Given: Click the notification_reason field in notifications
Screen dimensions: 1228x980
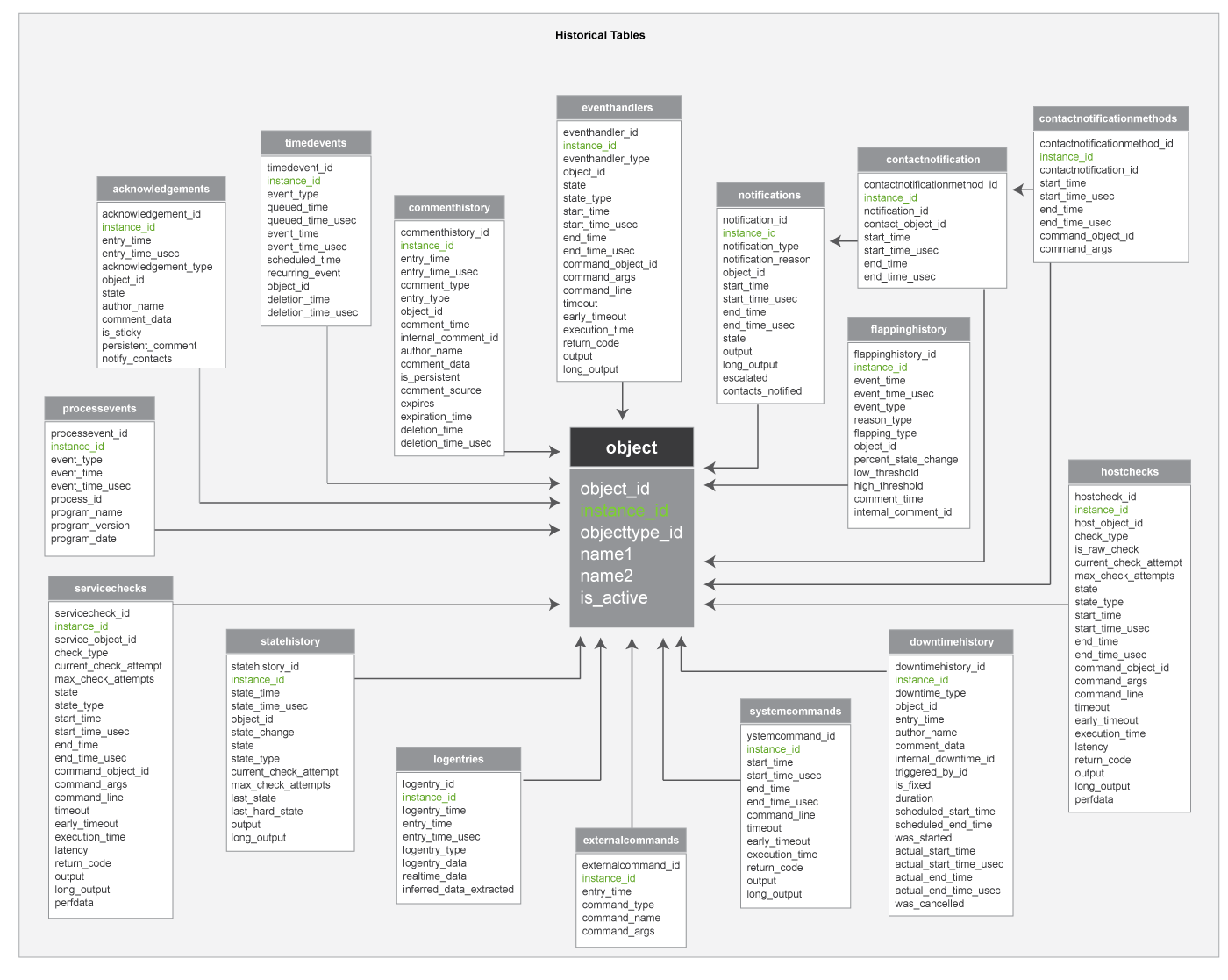Looking at the screenshot, I should click(x=768, y=259).
